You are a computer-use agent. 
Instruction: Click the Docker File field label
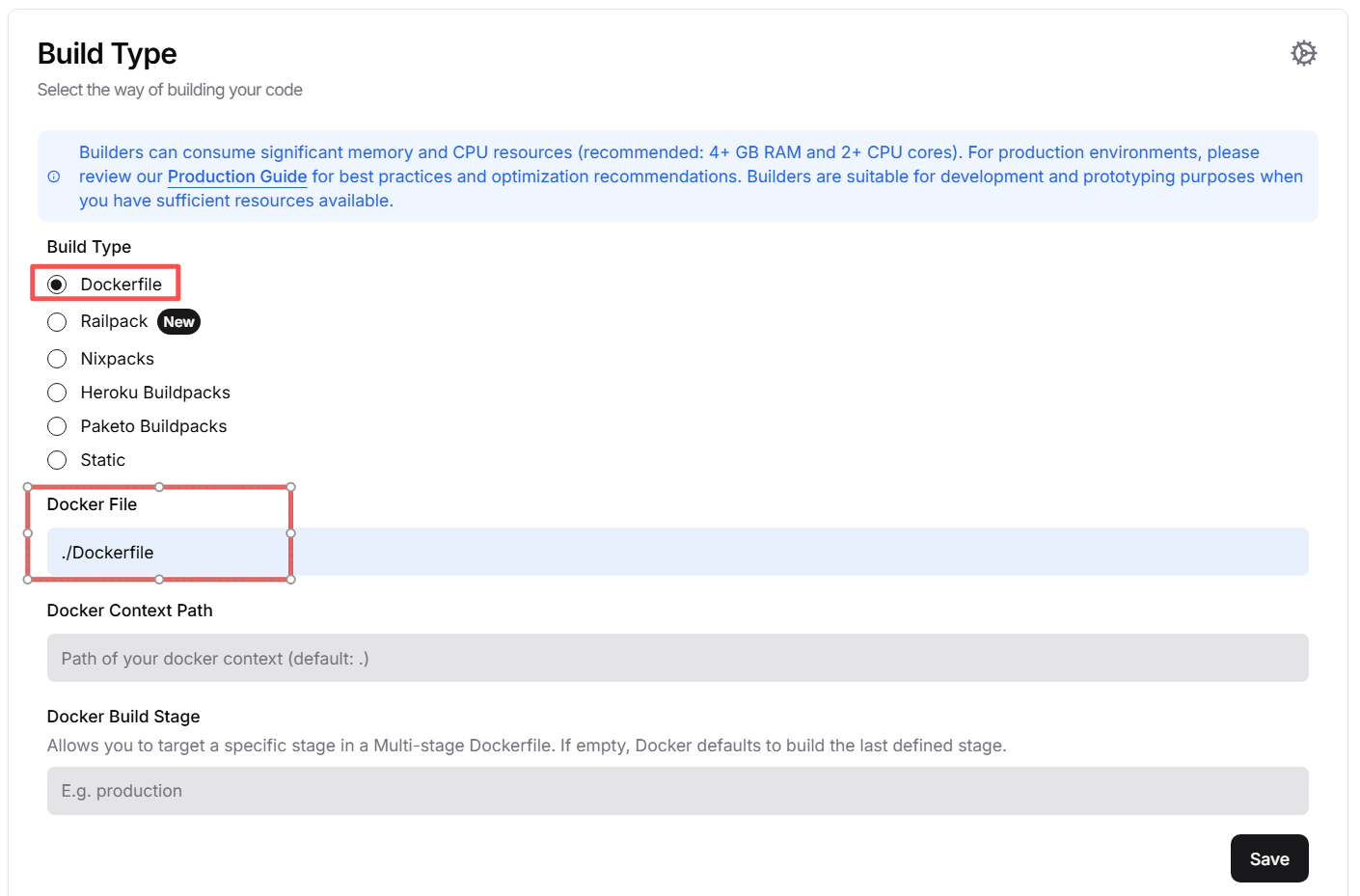tap(92, 504)
